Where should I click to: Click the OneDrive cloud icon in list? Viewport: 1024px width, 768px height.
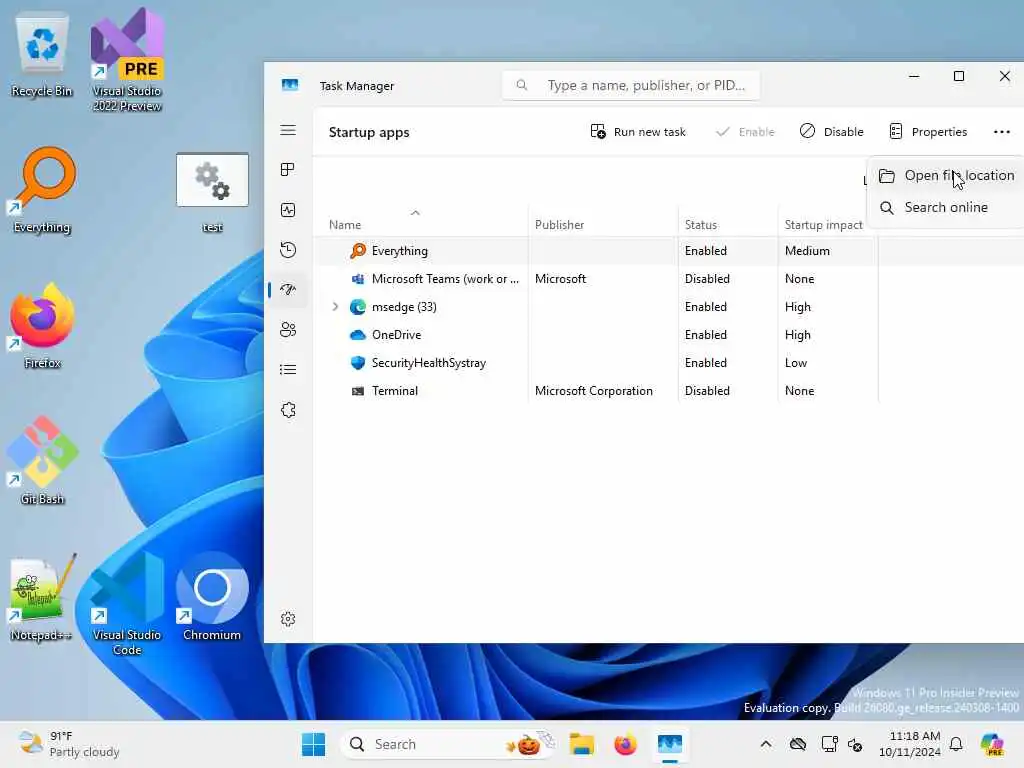[358, 335]
